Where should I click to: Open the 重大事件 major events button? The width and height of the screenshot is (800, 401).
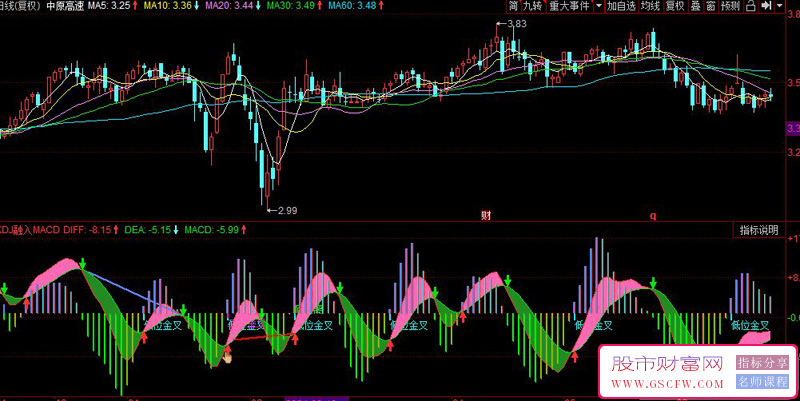click(569, 6)
